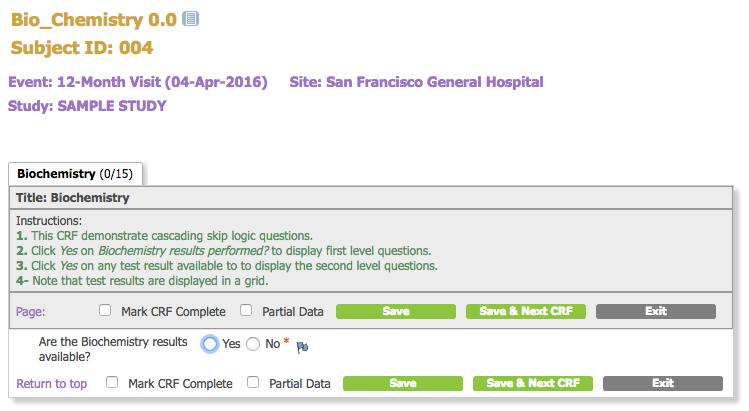Click the Subject ID: 004 heading
Viewport: 749px width, 411px height.
[82, 47]
